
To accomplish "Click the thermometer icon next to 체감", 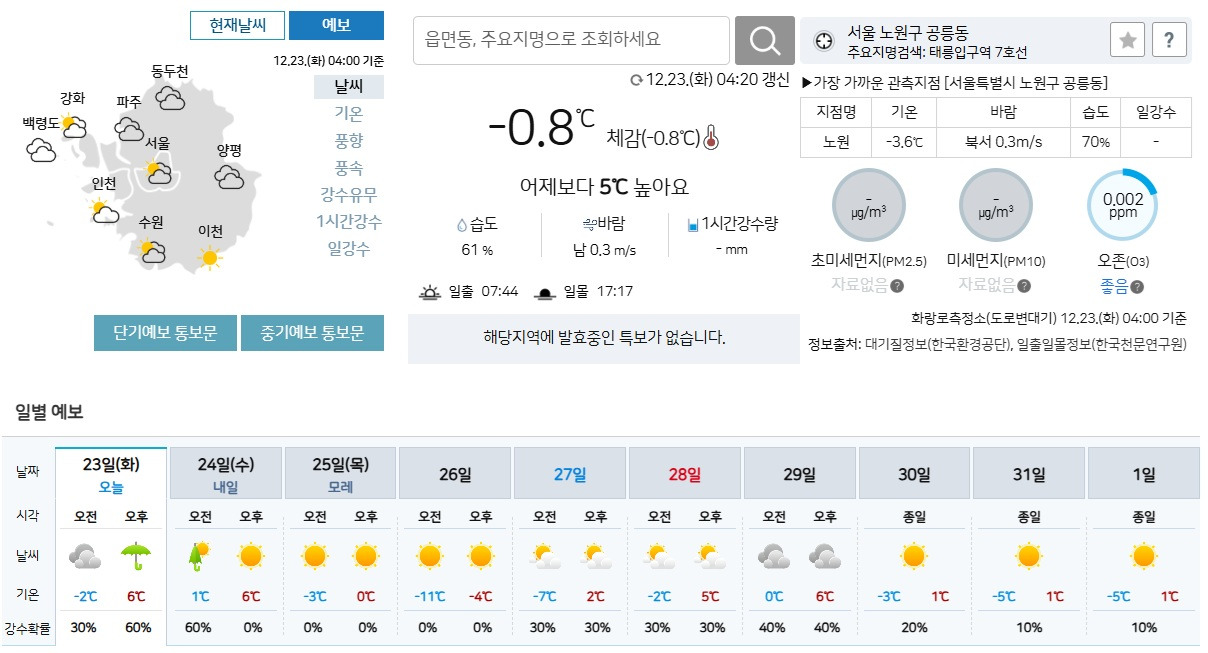I will [x=711, y=137].
